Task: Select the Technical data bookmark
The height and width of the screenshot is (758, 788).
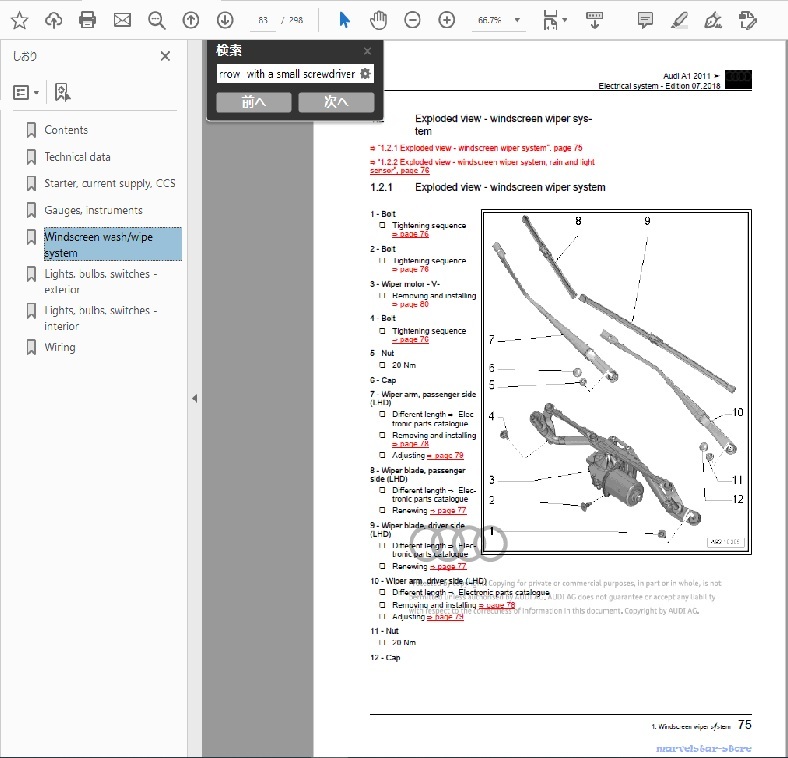Action: (x=77, y=157)
